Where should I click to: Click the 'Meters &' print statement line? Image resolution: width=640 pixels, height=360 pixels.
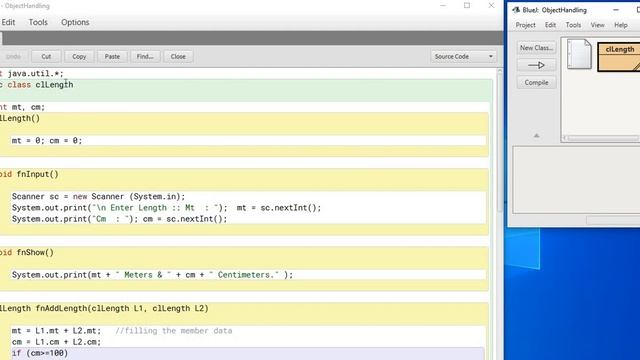[152, 275]
